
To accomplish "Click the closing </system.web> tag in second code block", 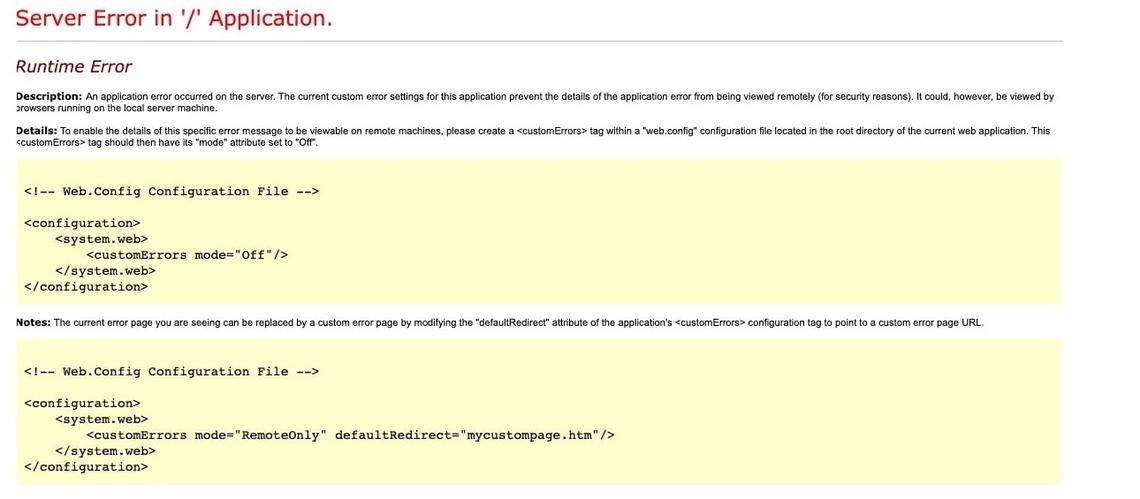I will tap(105, 451).
